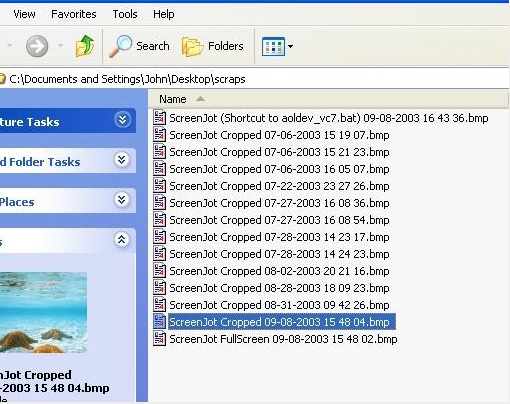Click the Views grid icon
This screenshot has height=404, width=510.
273,46
